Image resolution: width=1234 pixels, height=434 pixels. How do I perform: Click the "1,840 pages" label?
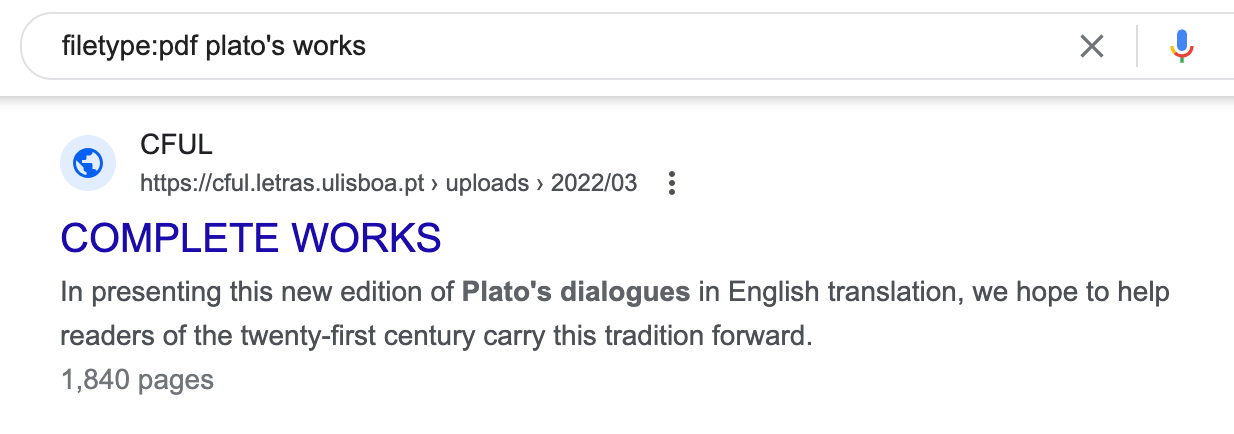pyautogui.click(x=137, y=380)
